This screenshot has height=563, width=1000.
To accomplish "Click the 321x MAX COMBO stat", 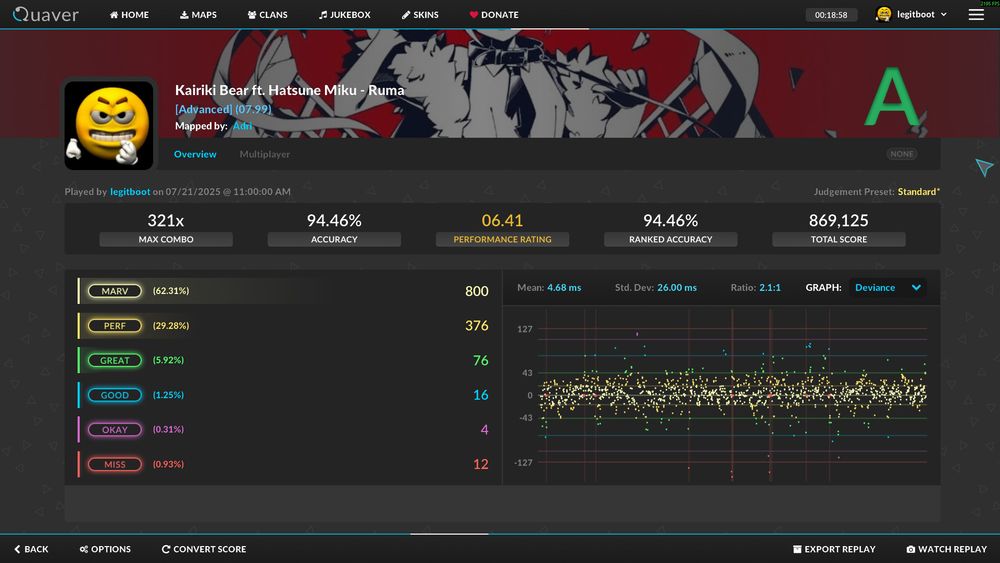I will point(166,228).
